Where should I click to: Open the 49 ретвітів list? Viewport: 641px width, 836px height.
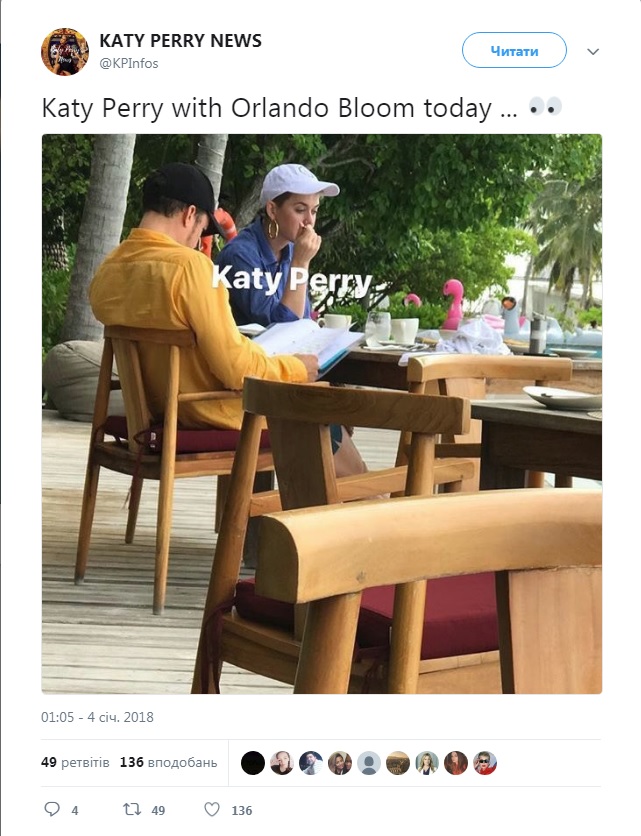pos(75,762)
